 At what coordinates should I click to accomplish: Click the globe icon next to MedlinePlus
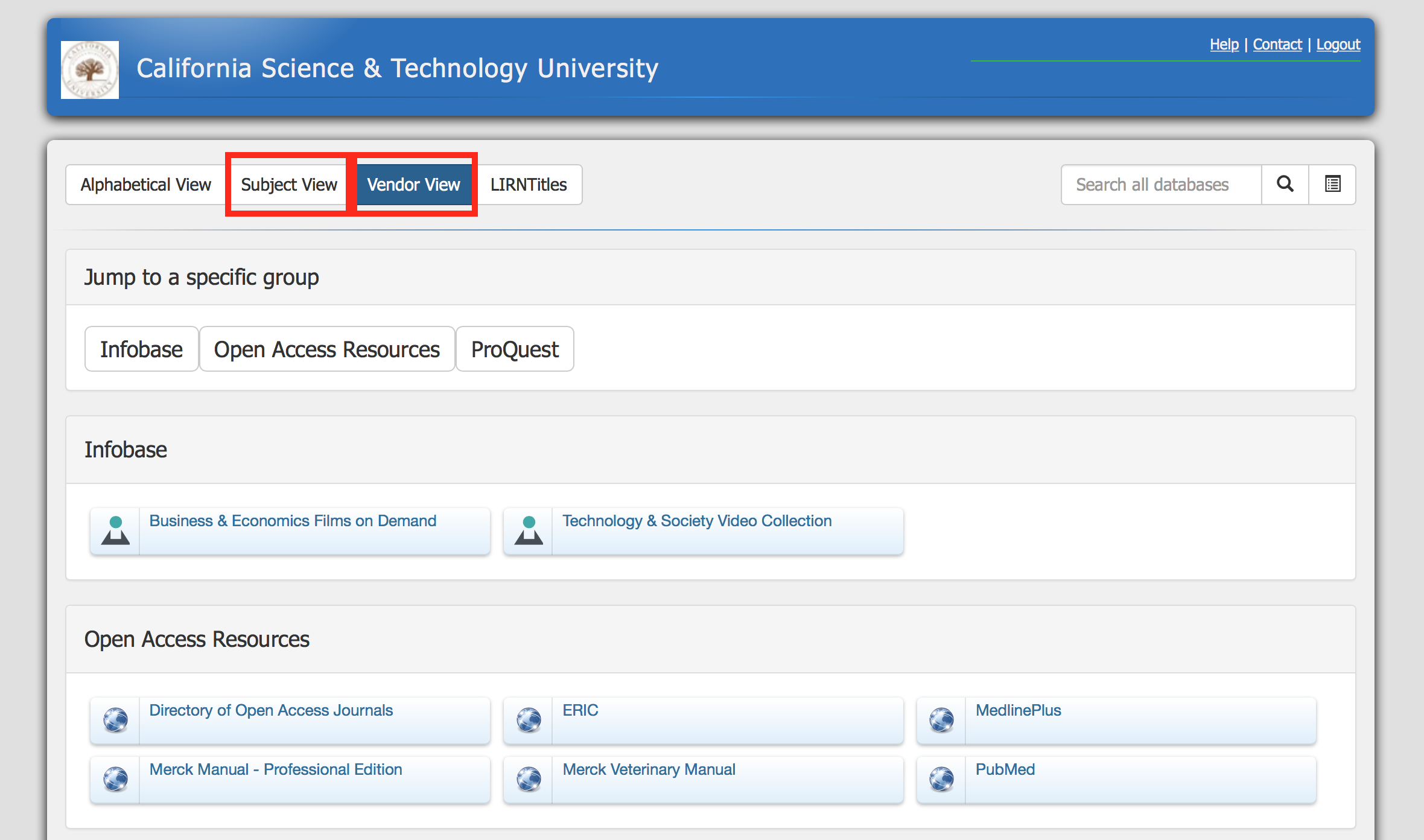[941, 721]
